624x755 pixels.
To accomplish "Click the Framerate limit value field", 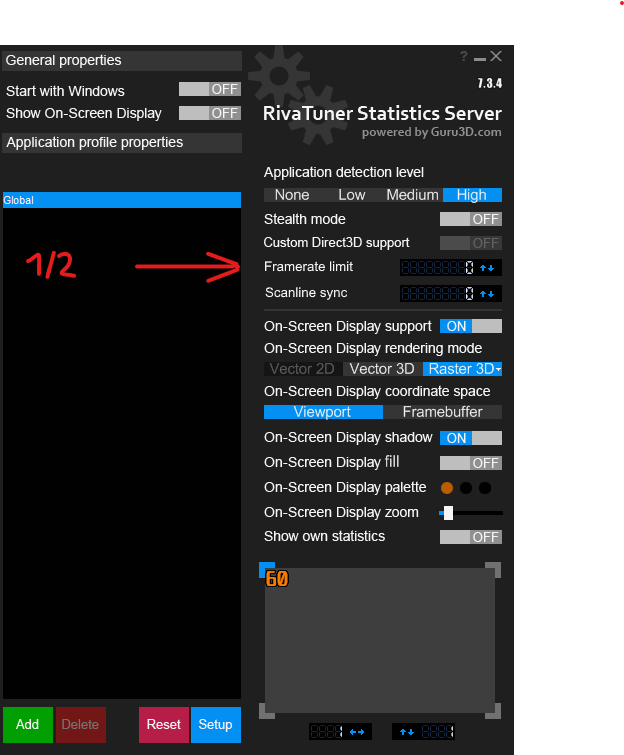I will pos(438,268).
